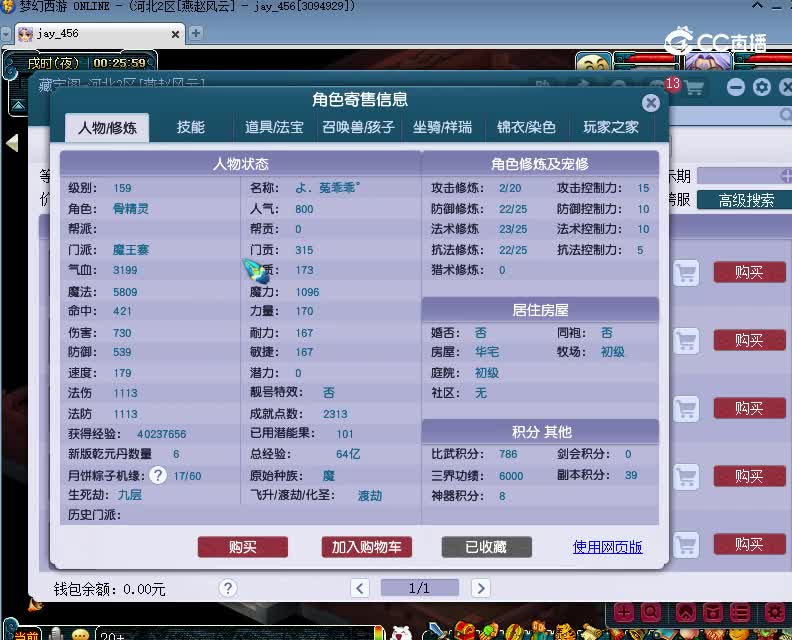Click 购买 for the fourth listing

click(x=750, y=476)
